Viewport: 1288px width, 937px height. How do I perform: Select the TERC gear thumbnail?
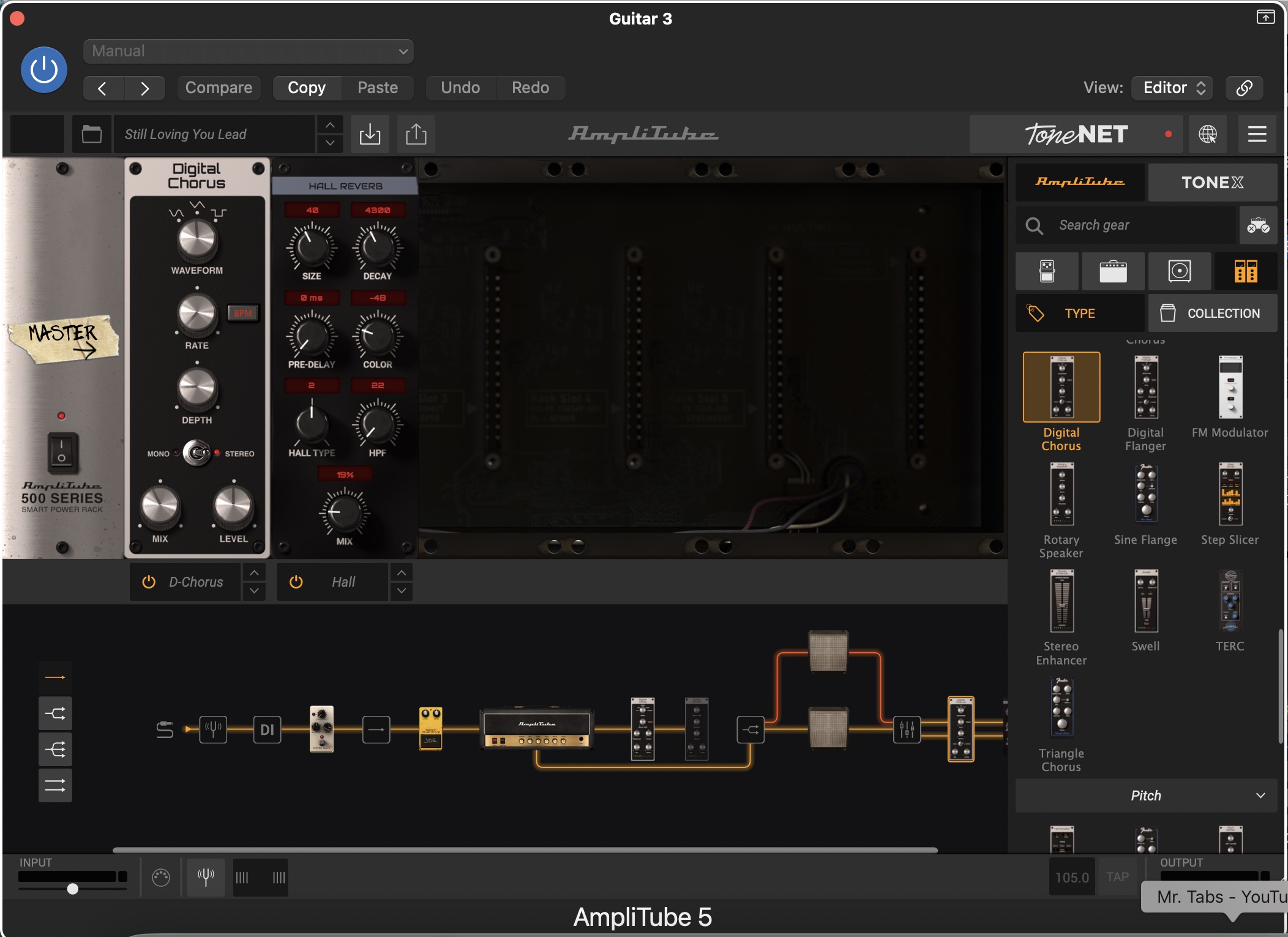tap(1230, 601)
